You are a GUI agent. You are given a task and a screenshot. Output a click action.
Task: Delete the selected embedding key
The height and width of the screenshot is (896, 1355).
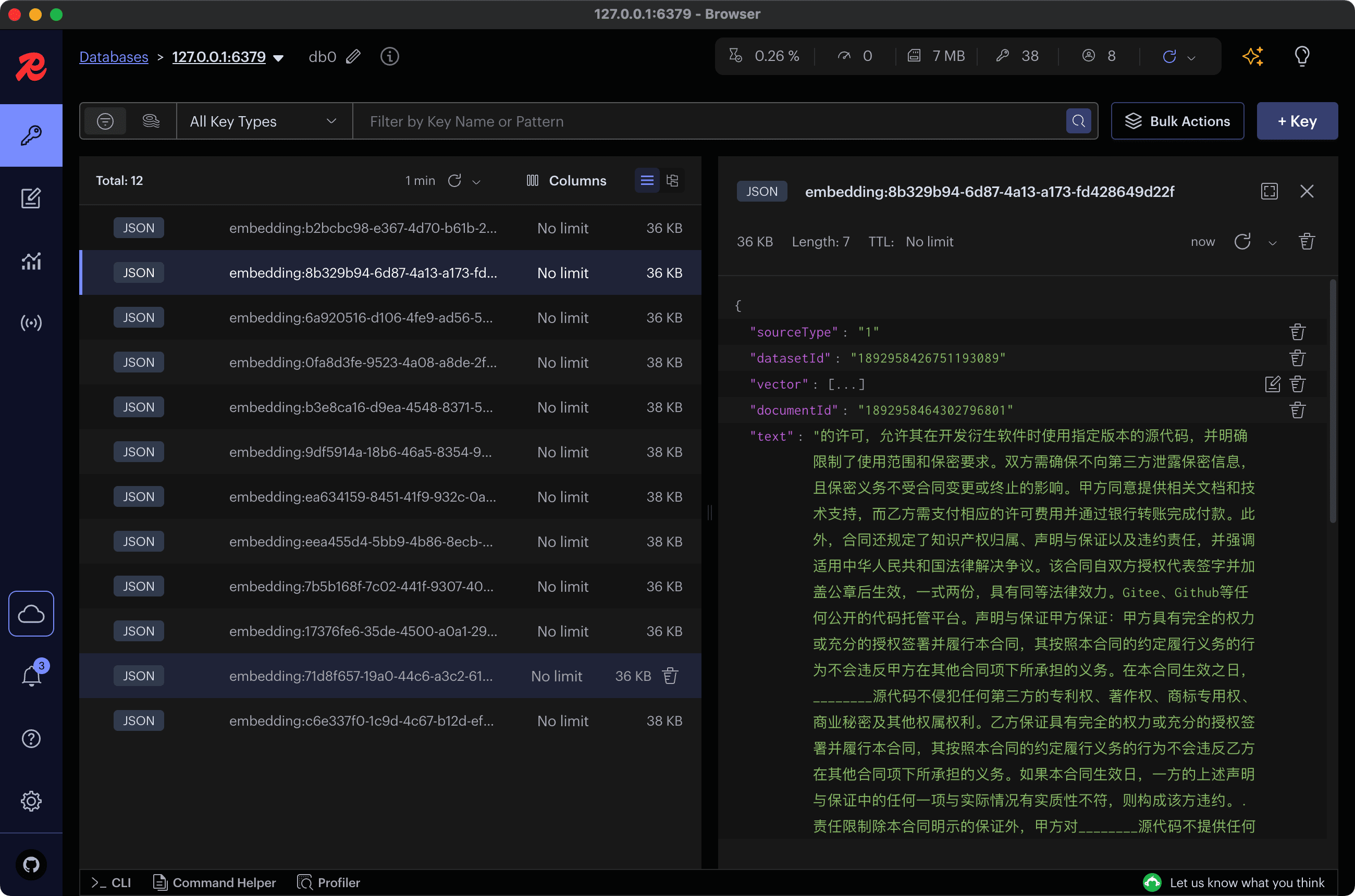(x=1307, y=242)
